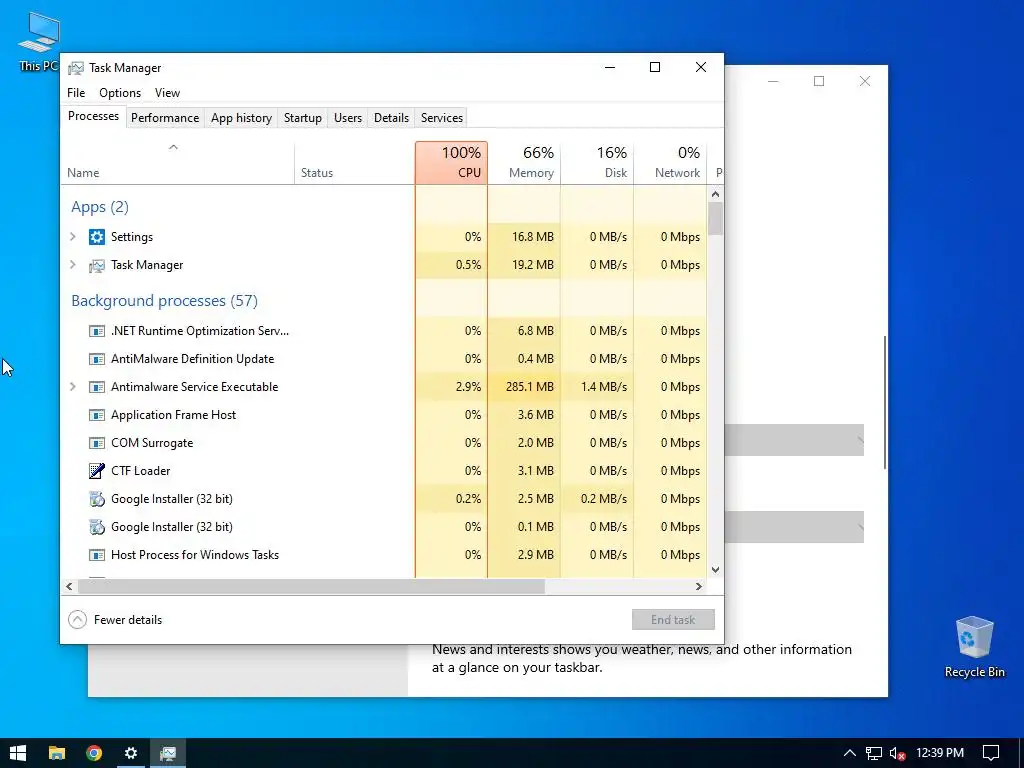Switch to the Details tab
The width and height of the screenshot is (1024, 768).
tap(391, 118)
